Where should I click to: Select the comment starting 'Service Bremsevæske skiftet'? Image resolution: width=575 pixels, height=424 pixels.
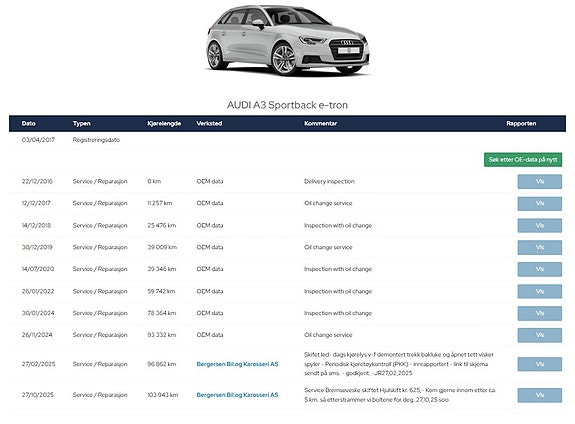(400, 395)
